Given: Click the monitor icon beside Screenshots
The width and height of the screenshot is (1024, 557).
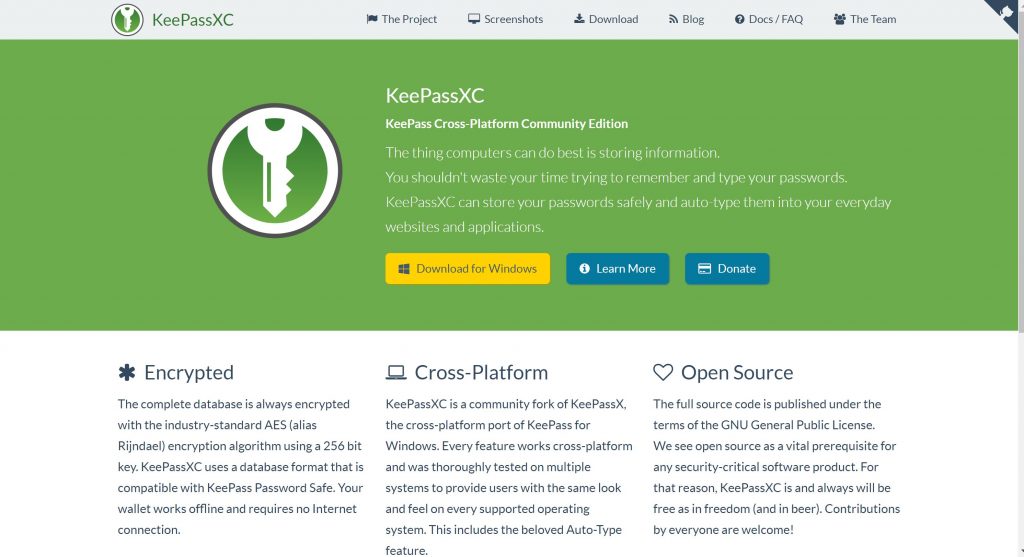Looking at the screenshot, I should click(x=473, y=19).
